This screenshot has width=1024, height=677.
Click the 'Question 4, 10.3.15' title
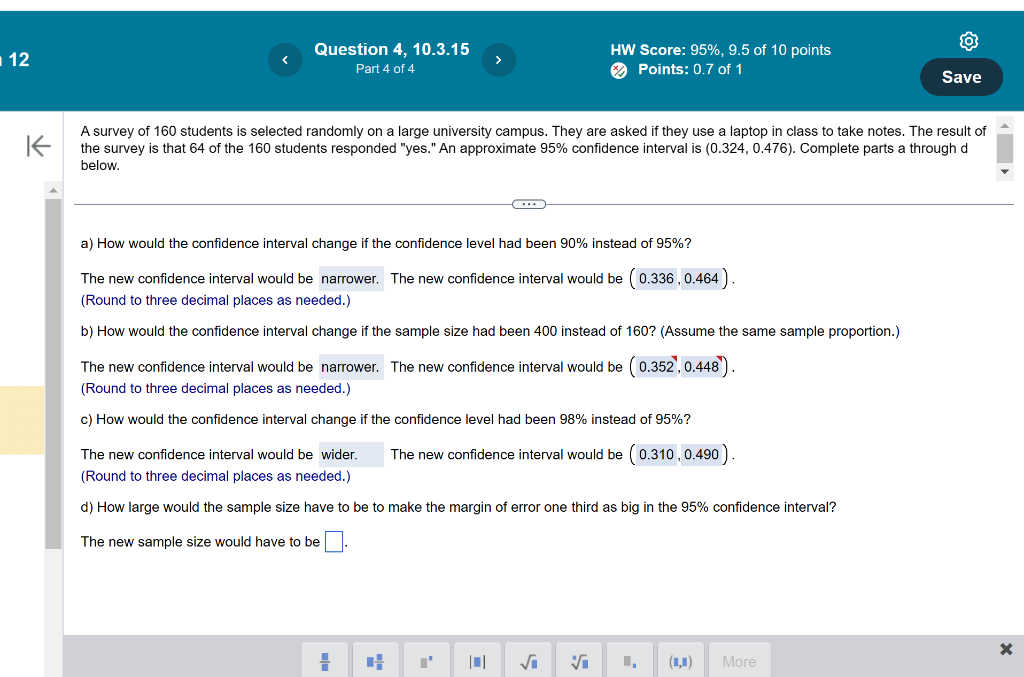(x=392, y=50)
